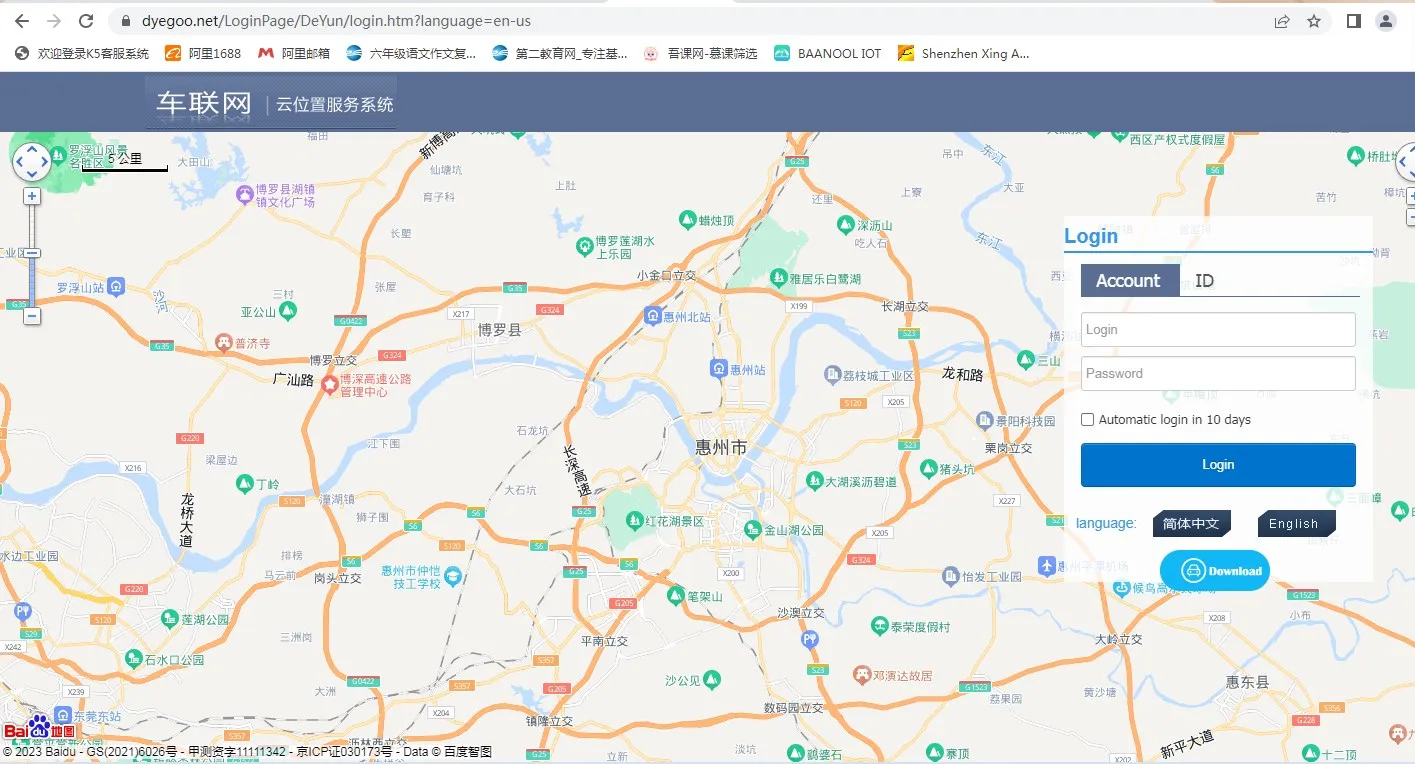Collapse the panel using the right-edge arrow
The height and width of the screenshot is (764, 1415).
click(1404, 162)
